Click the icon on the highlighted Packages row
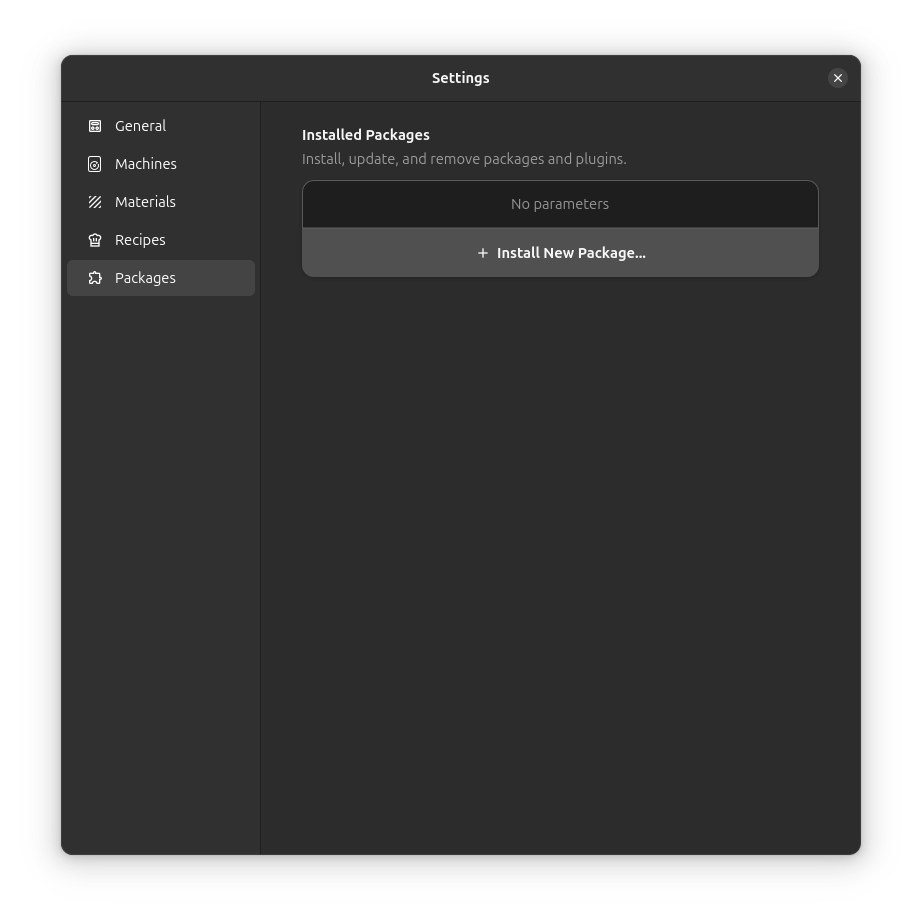922x922 pixels. pyautogui.click(x=95, y=278)
